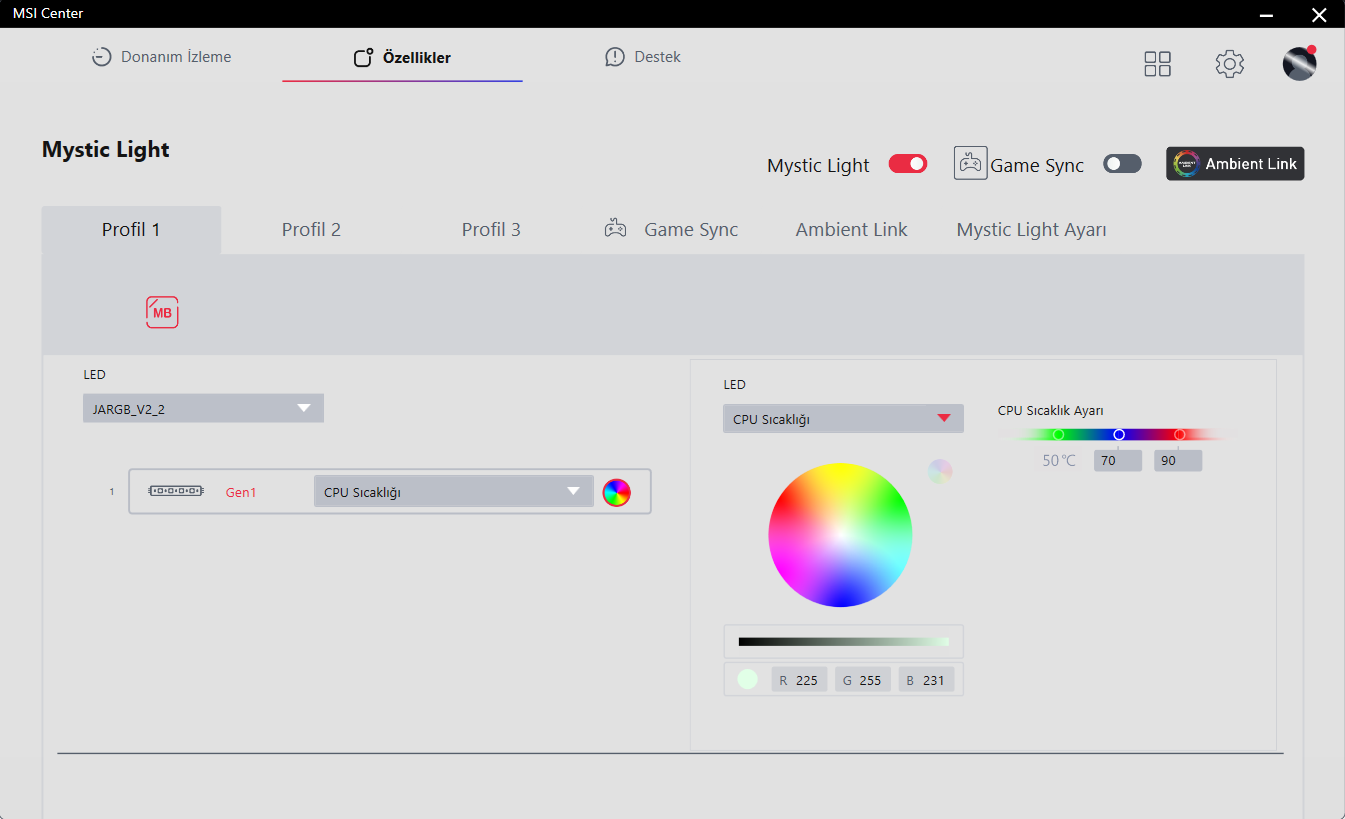Pick a color on the large color wheel
The image size is (1345, 819).
(x=840, y=535)
